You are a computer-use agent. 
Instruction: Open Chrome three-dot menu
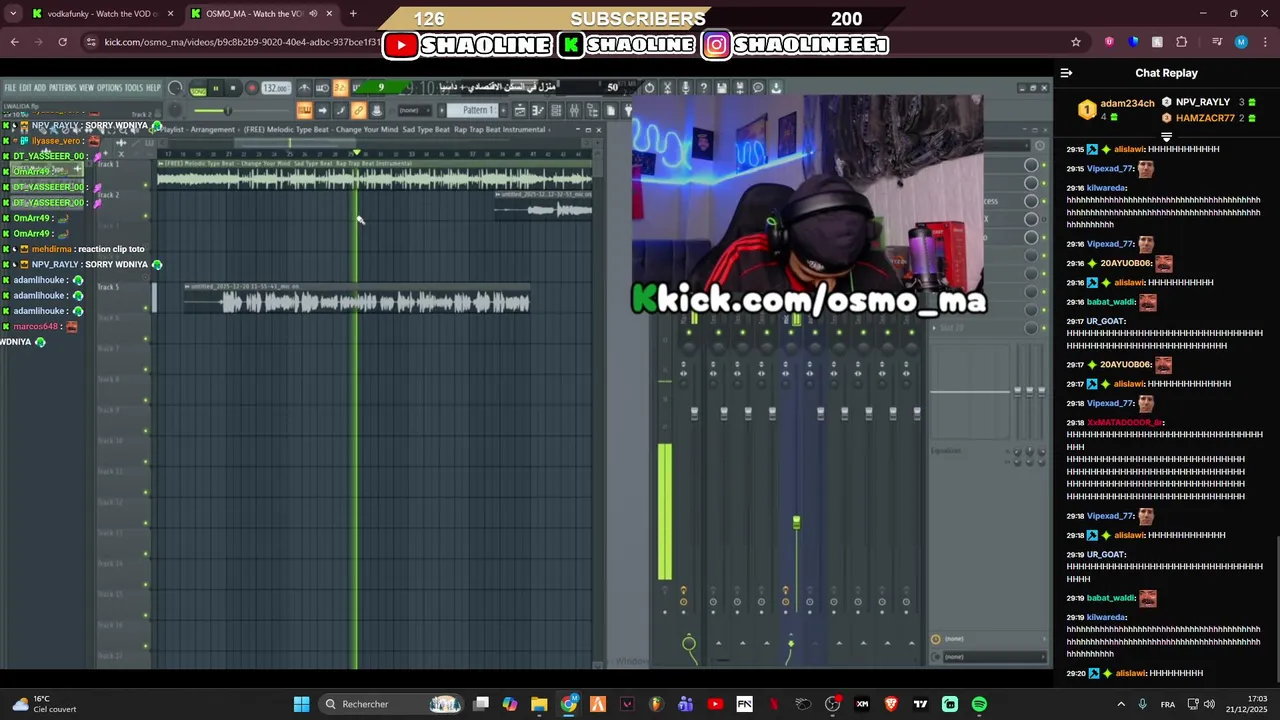[x=1264, y=42]
